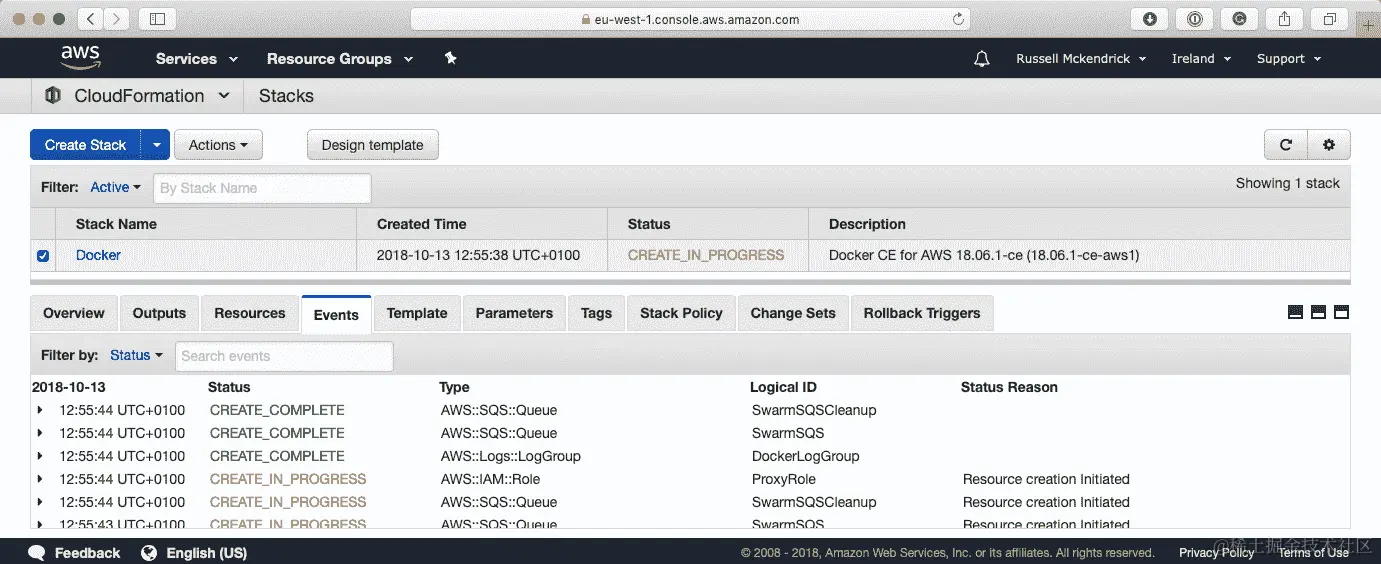Minimize the details pane layout icon
The height and width of the screenshot is (564, 1381).
point(1295,312)
